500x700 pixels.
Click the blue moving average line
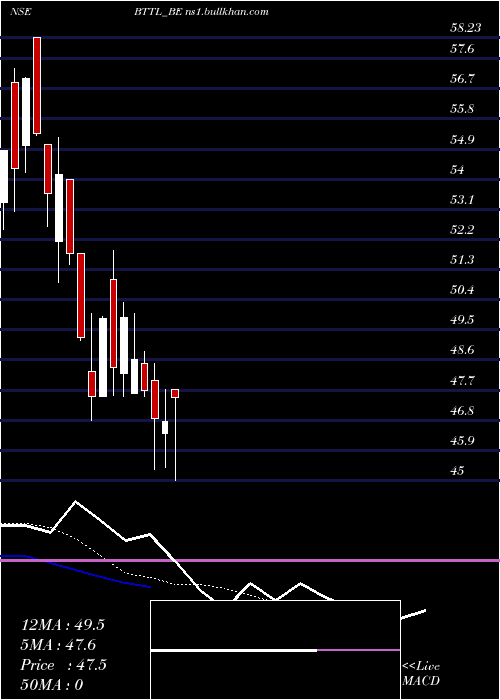[x=76, y=571]
